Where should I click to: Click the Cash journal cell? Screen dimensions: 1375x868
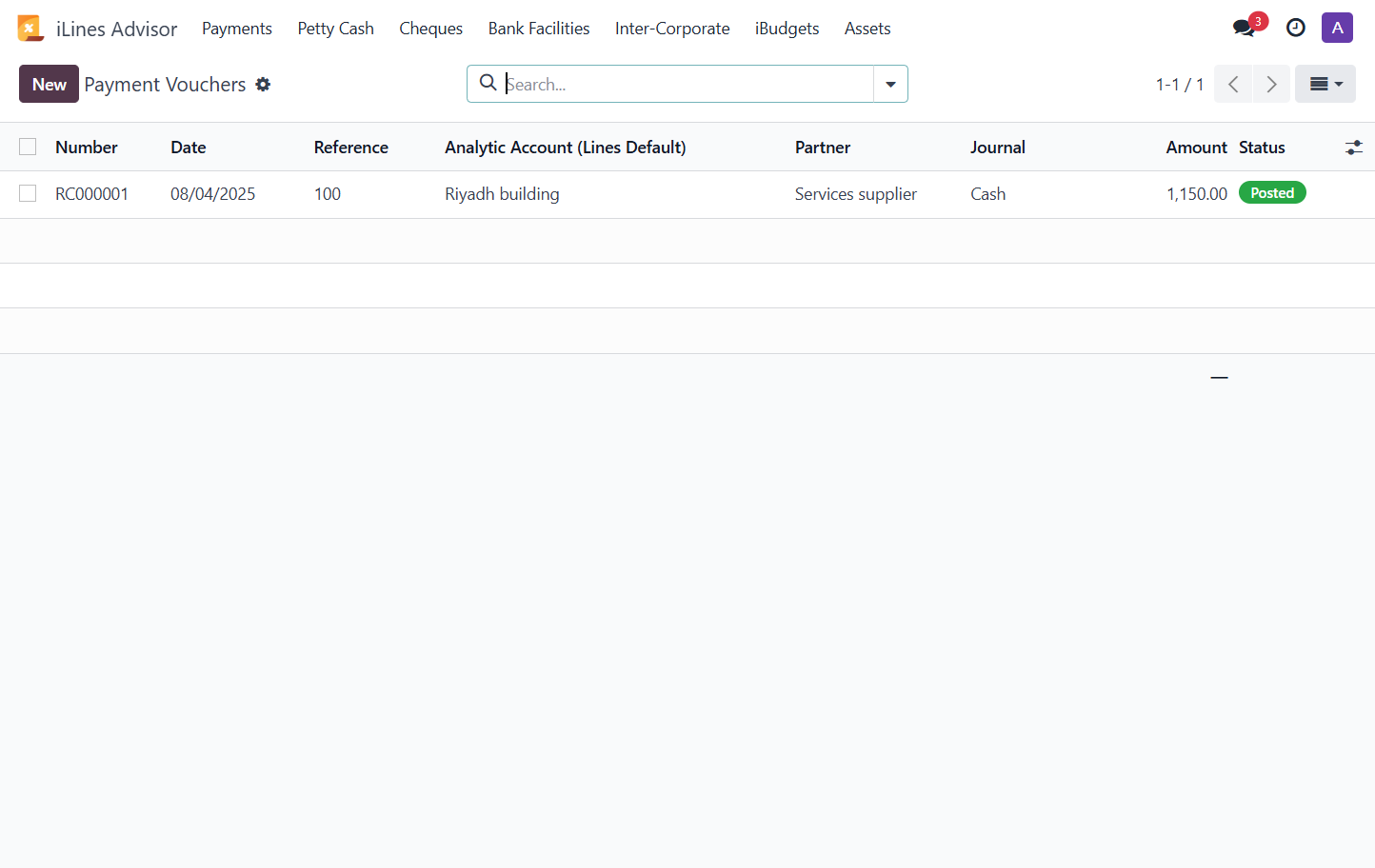(x=988, y=193)
